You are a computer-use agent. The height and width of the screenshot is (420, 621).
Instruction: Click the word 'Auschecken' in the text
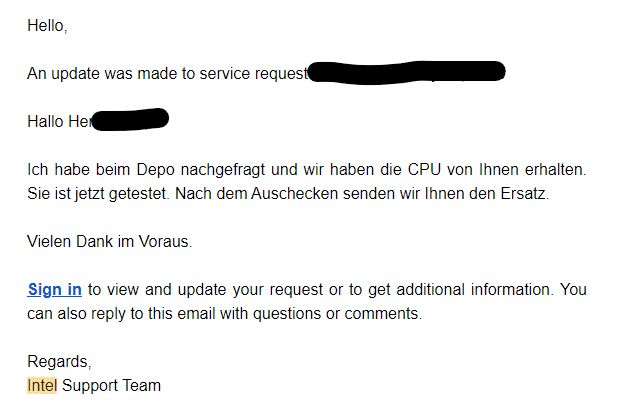coord(294,193)
